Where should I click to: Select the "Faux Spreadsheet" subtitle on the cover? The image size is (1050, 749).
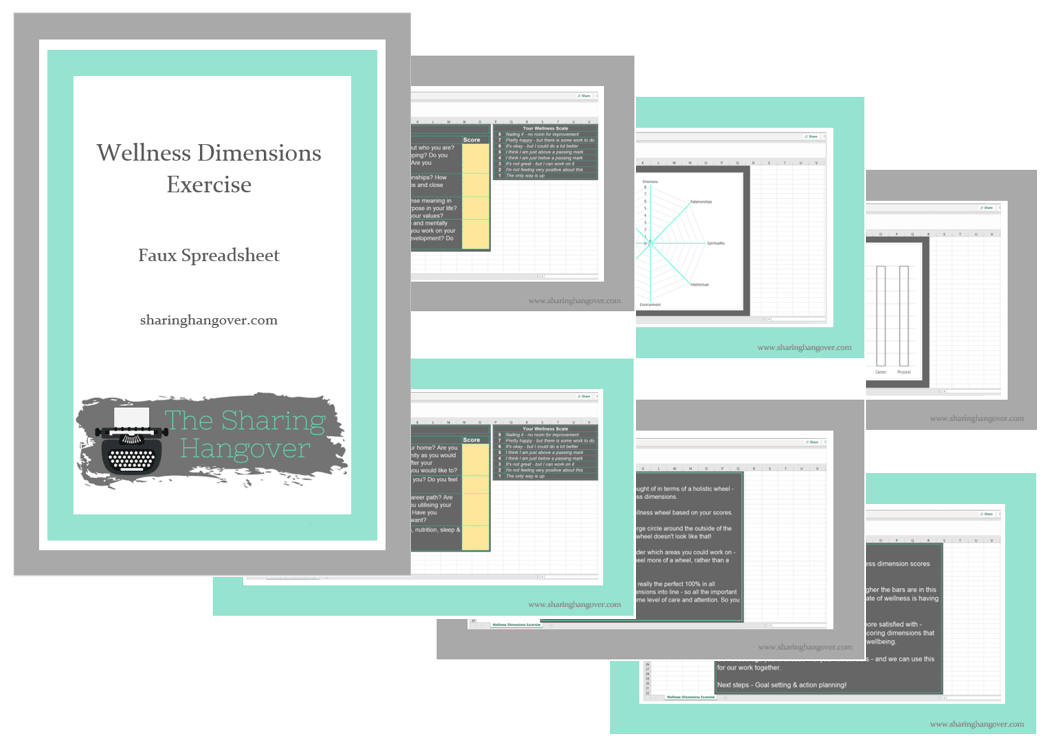(x=209, y=255)
